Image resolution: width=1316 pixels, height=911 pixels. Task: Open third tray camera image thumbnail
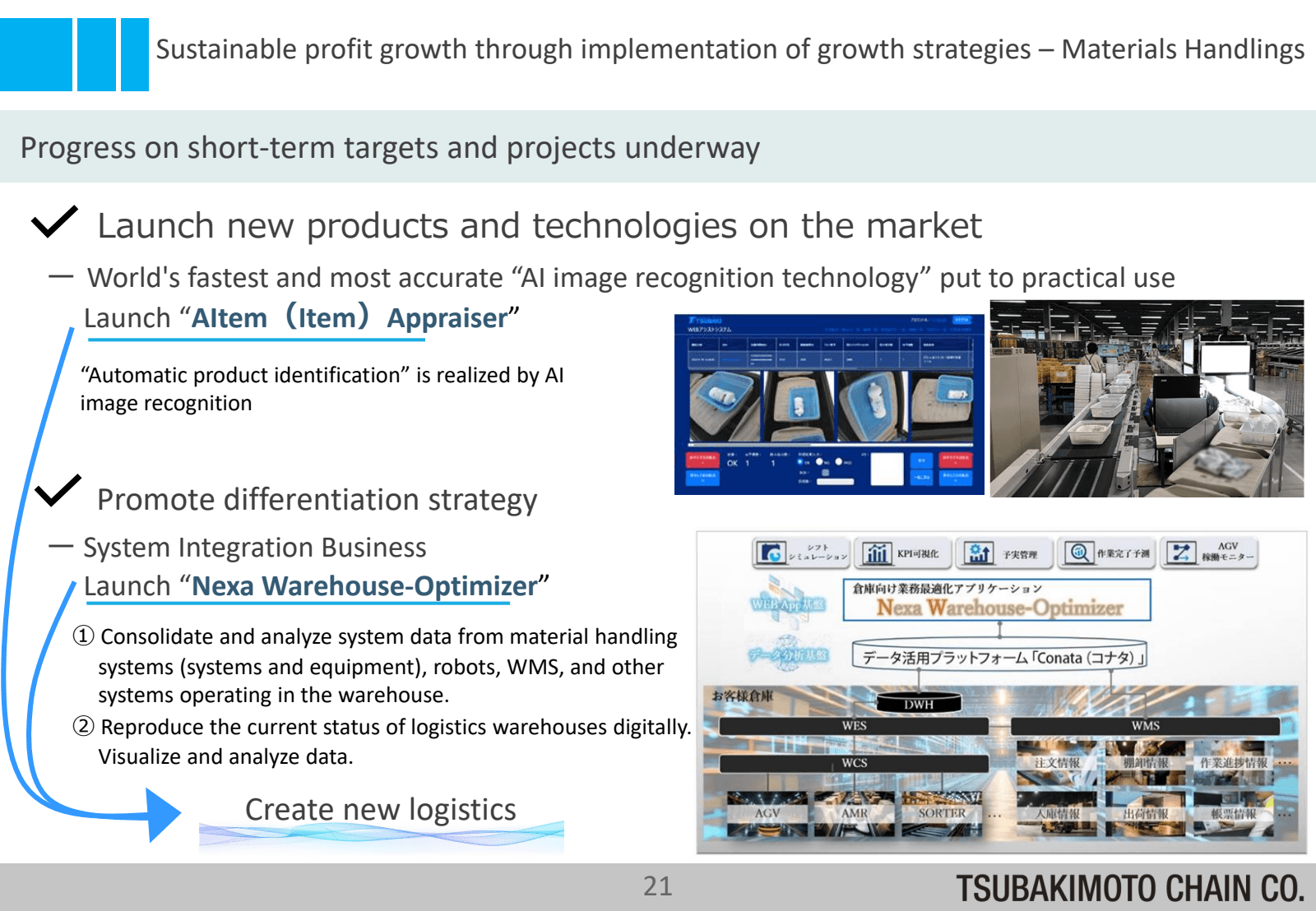[x=873, y=406]
